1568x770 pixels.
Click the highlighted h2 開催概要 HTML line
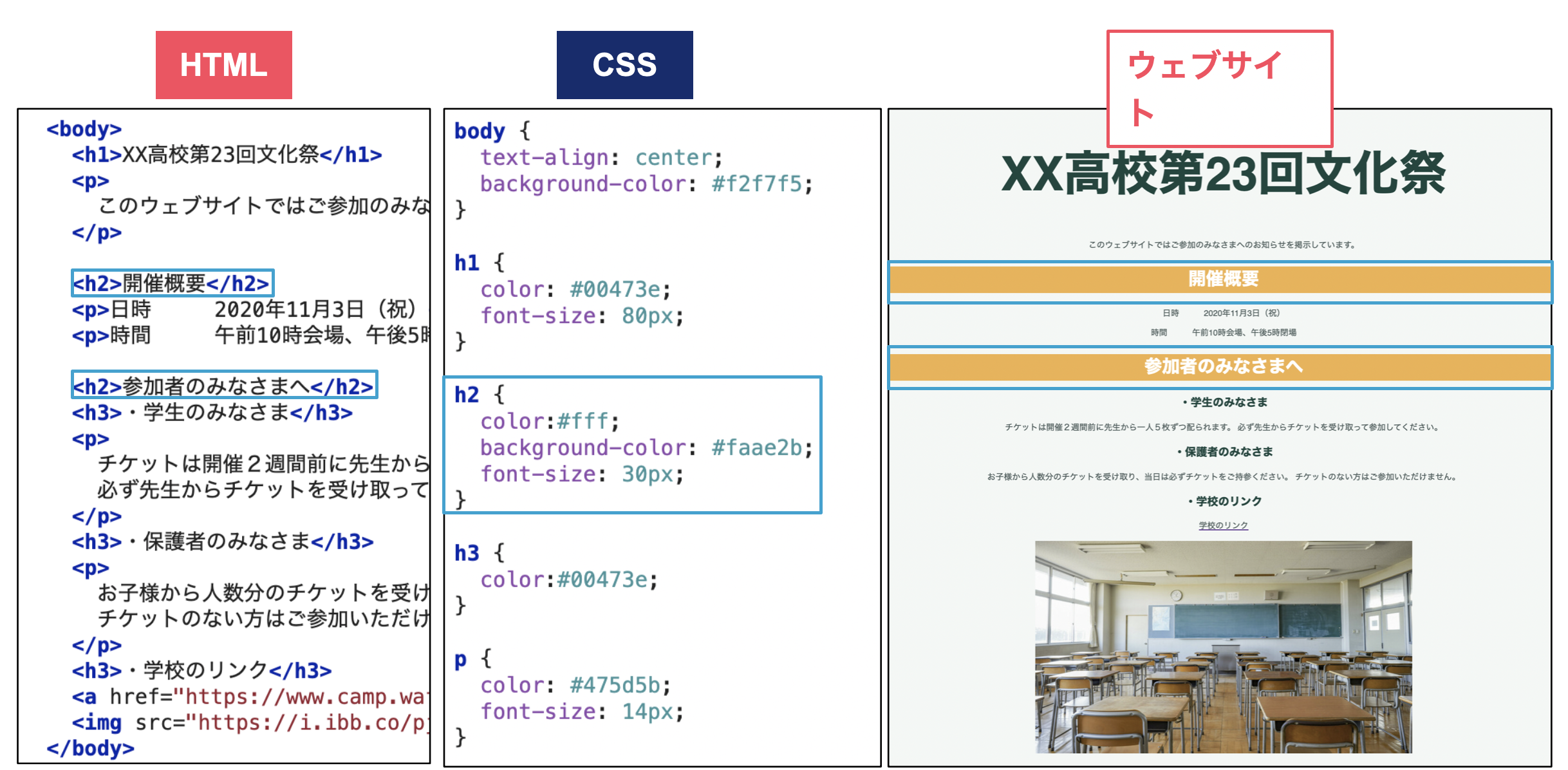click(x=172, y=283)
